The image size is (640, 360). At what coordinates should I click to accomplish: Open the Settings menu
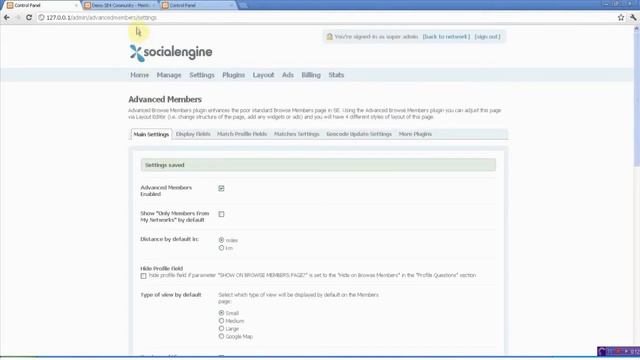click(202, 75)
